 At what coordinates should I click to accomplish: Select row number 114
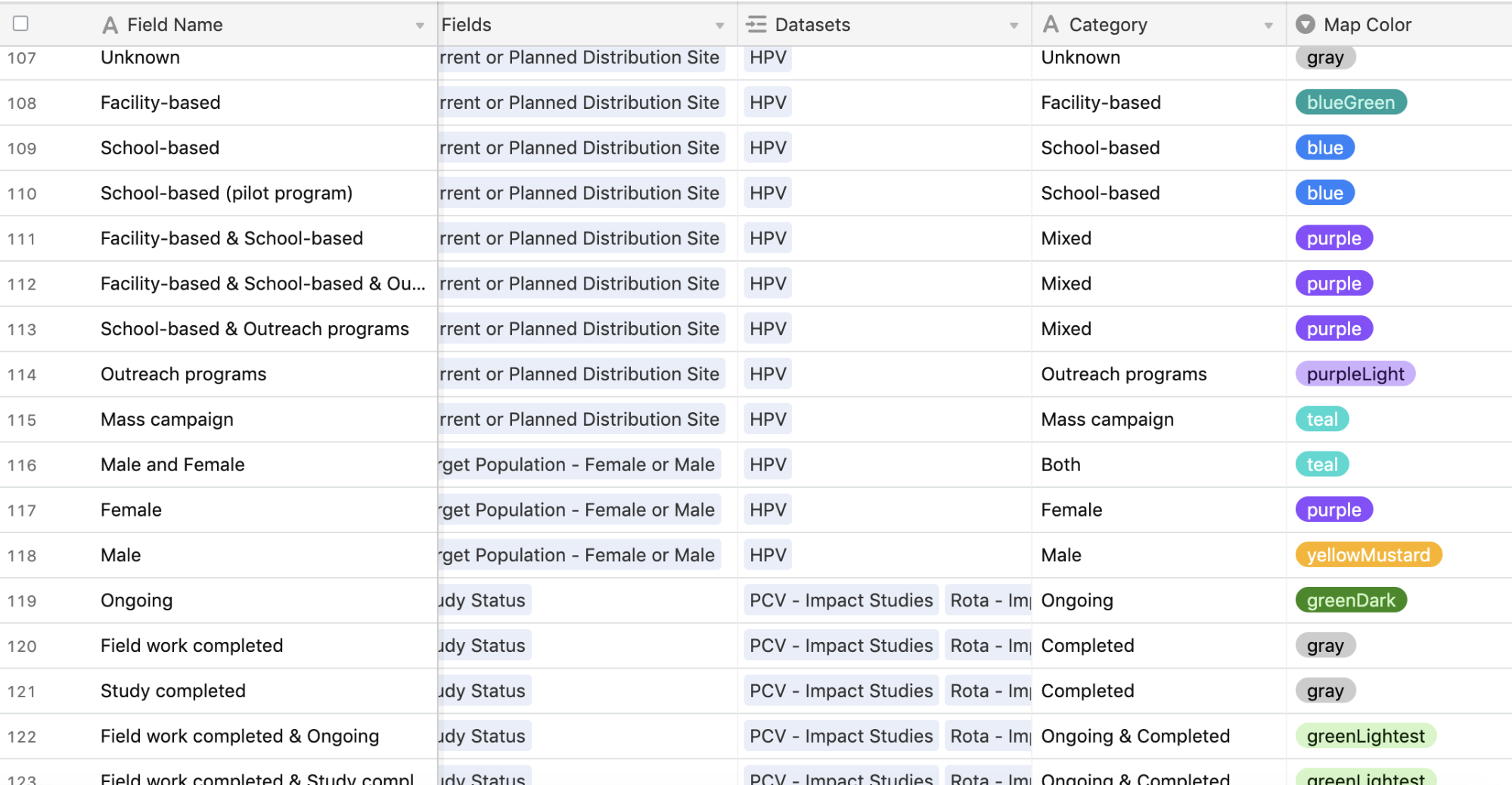coord(22,375)
